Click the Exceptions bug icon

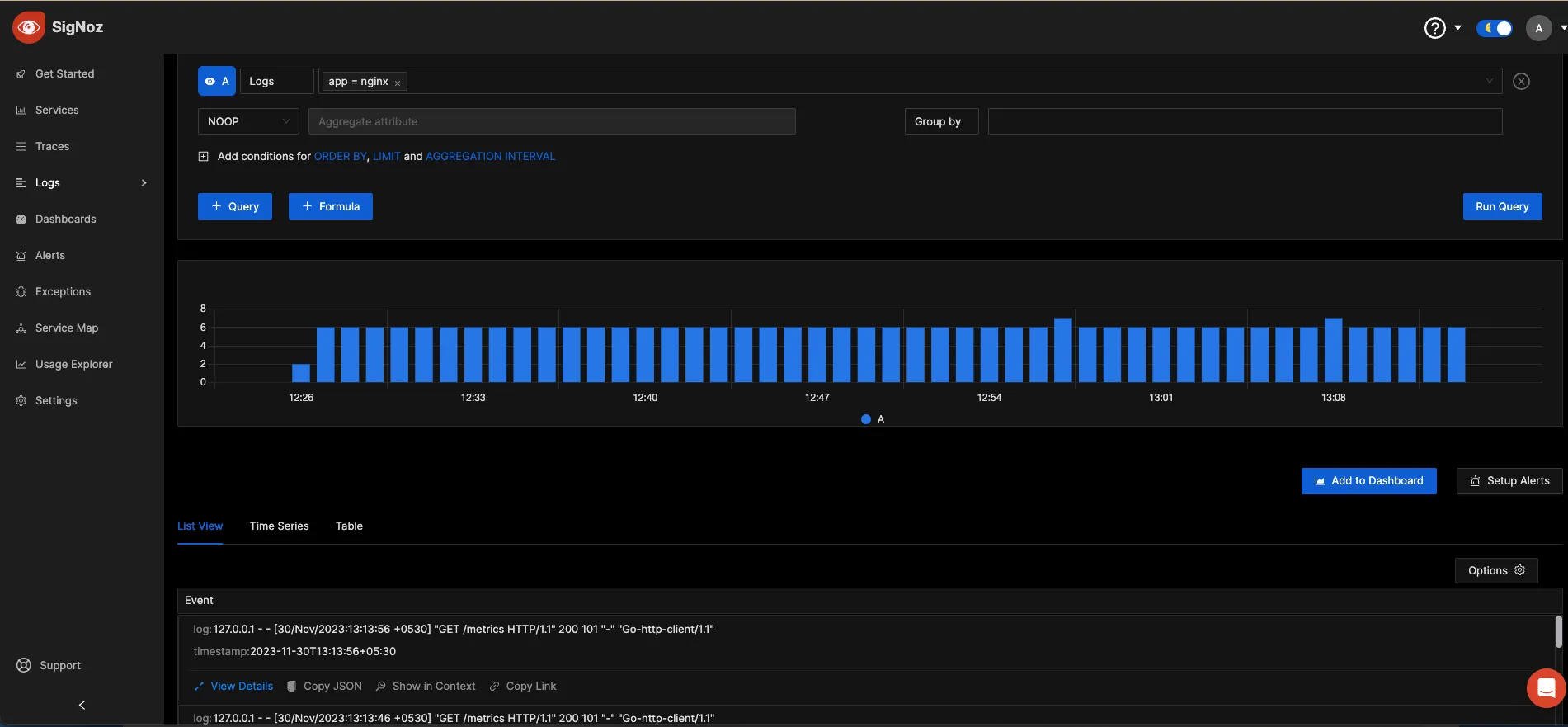[x=21, y=291]
